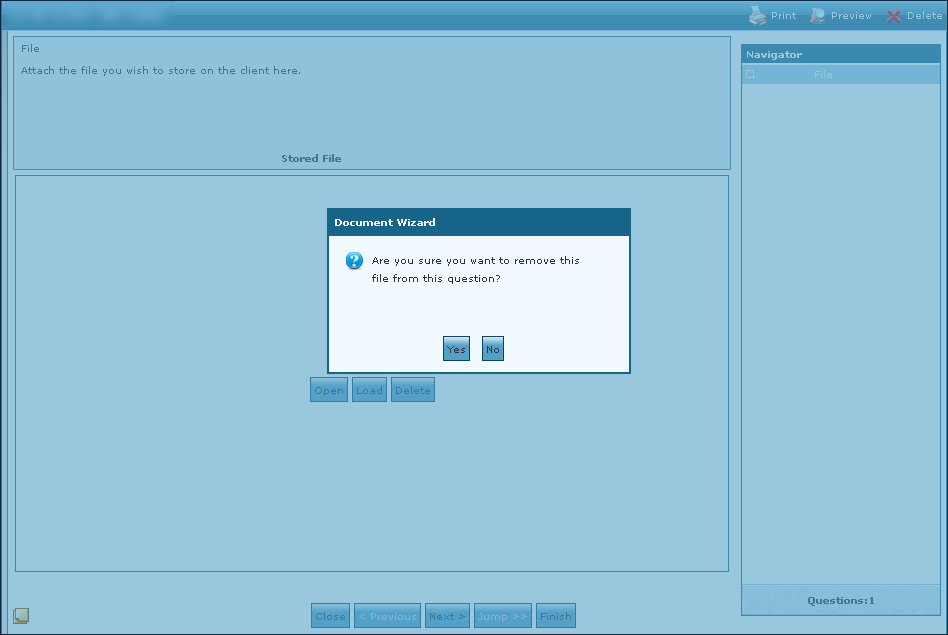Click the Open button for stored file
The width and height of the screenshot is (948, 635).
click(329, 390)
